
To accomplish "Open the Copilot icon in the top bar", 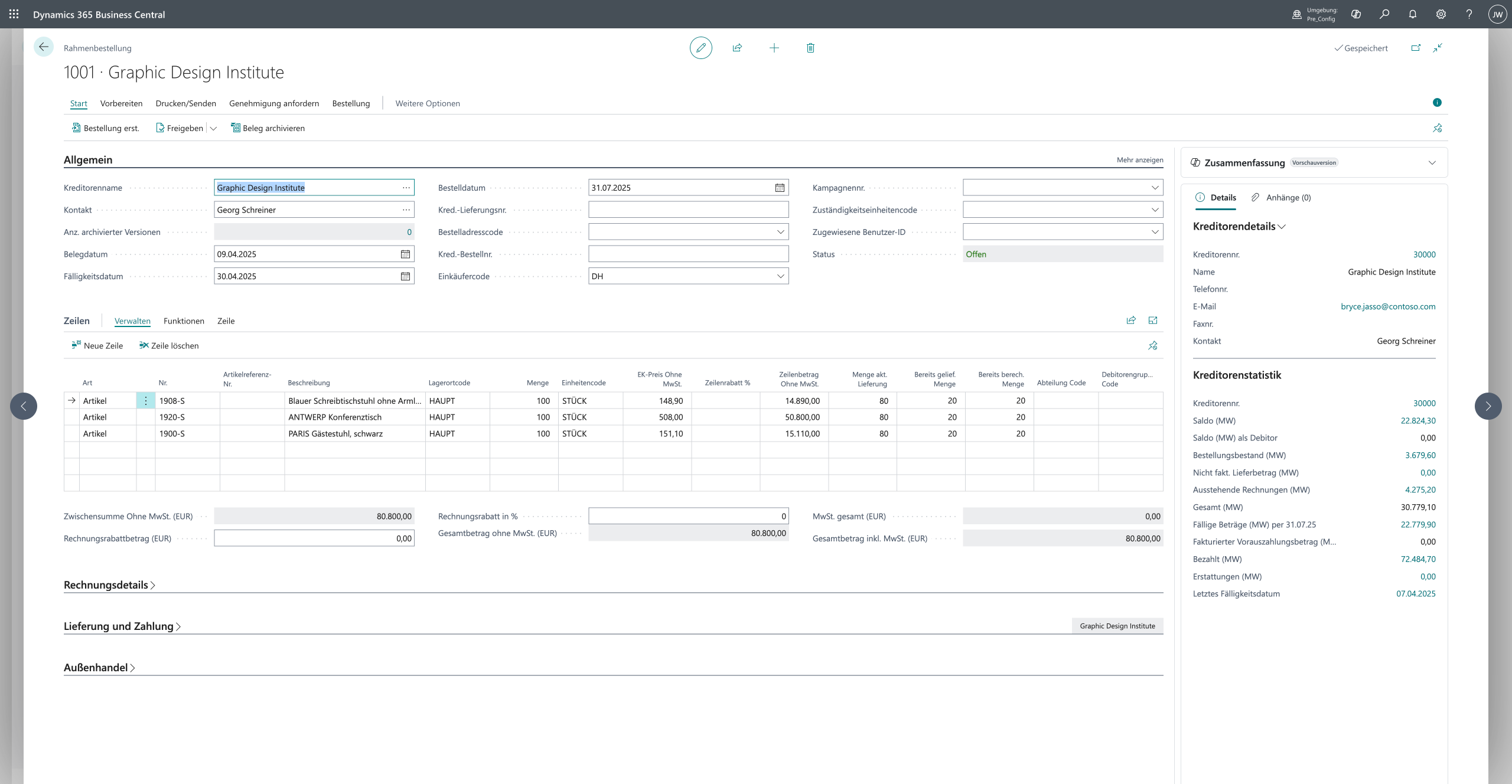I will (1356, 14).
